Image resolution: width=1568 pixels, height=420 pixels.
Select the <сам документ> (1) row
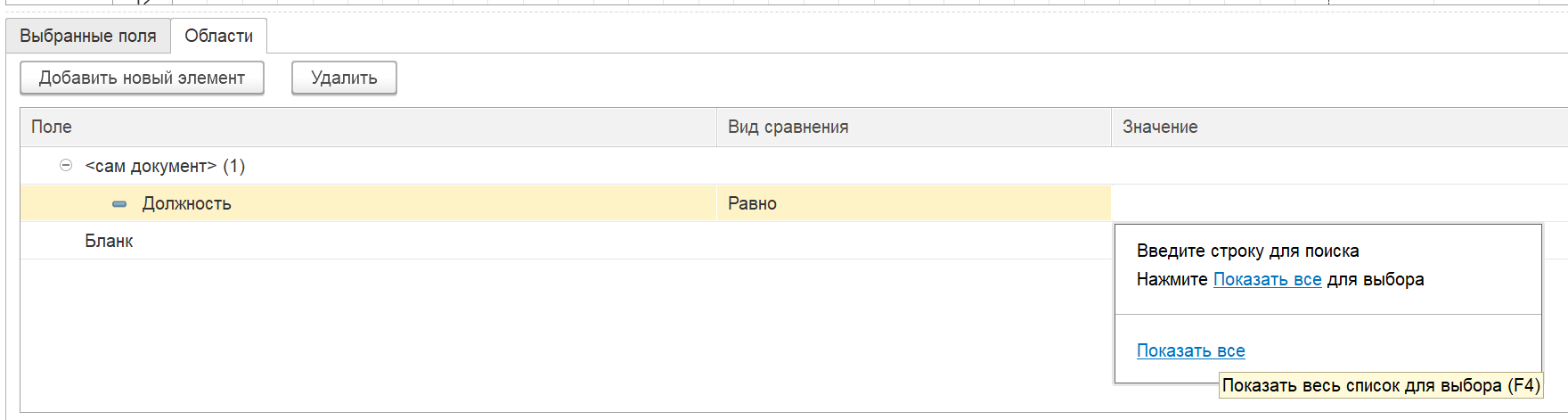click(x=165, y=166)
